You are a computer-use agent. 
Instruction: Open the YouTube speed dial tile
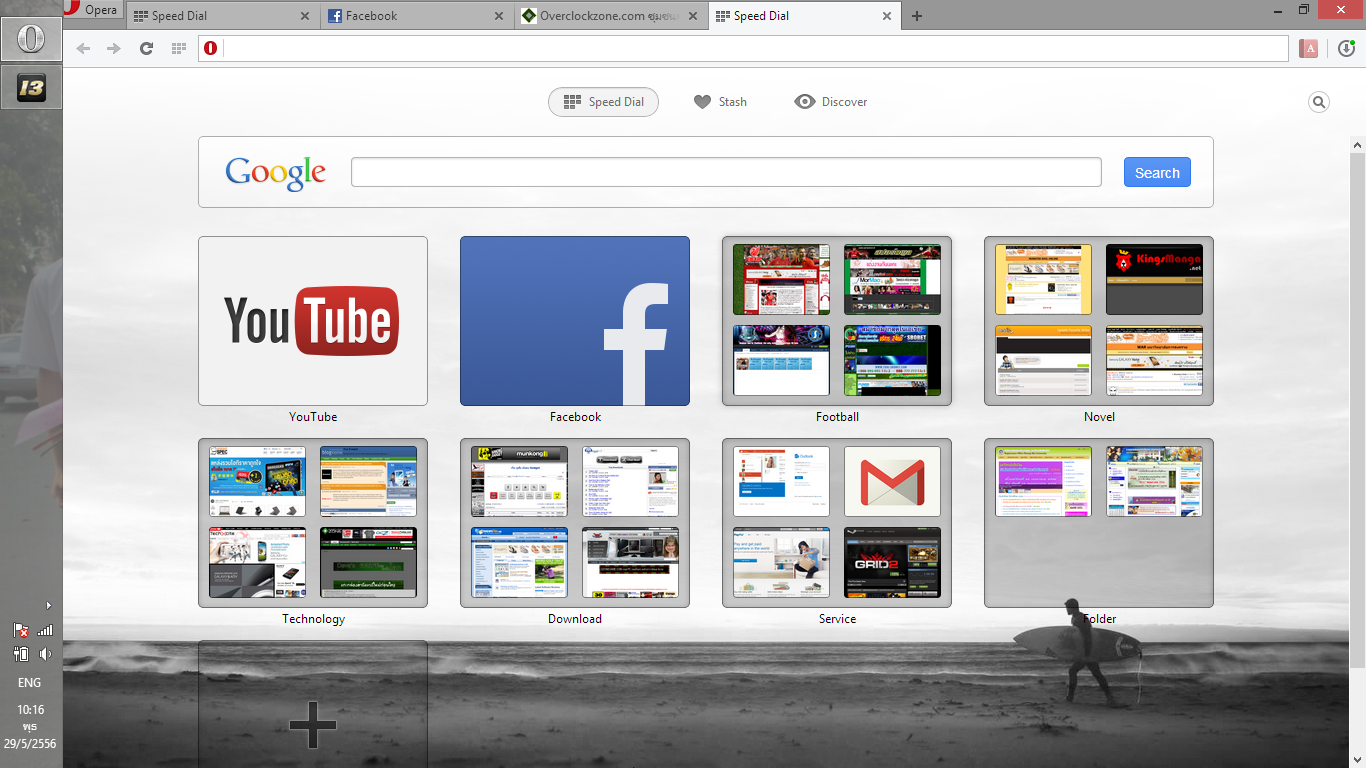[313, 321]
